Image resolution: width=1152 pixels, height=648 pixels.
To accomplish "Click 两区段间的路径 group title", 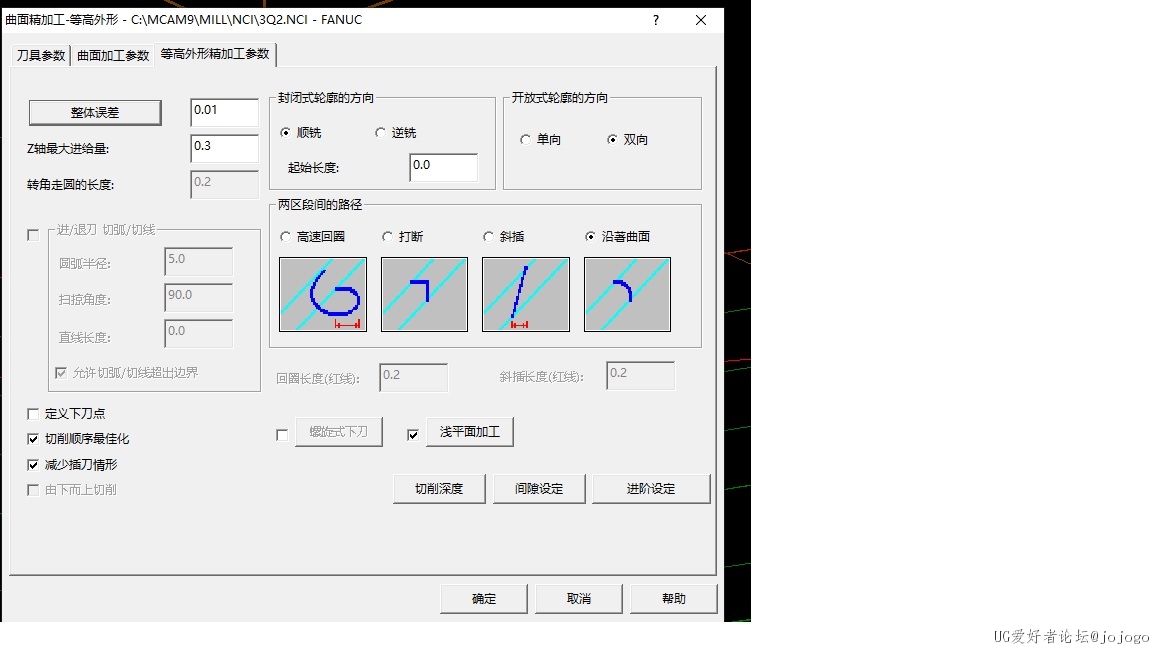I will [x=320, y=204].
